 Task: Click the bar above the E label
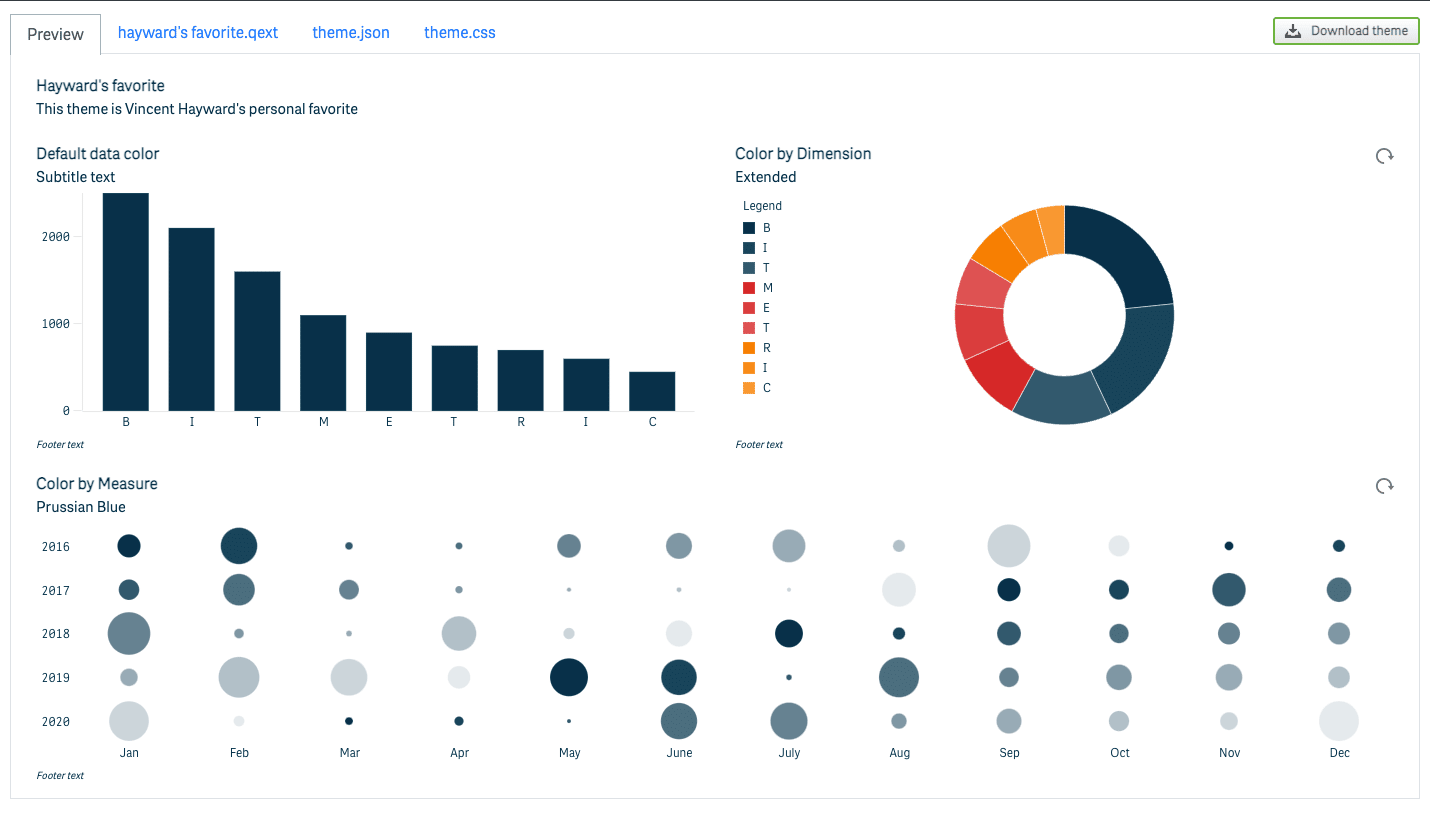(x=389, y=372)
